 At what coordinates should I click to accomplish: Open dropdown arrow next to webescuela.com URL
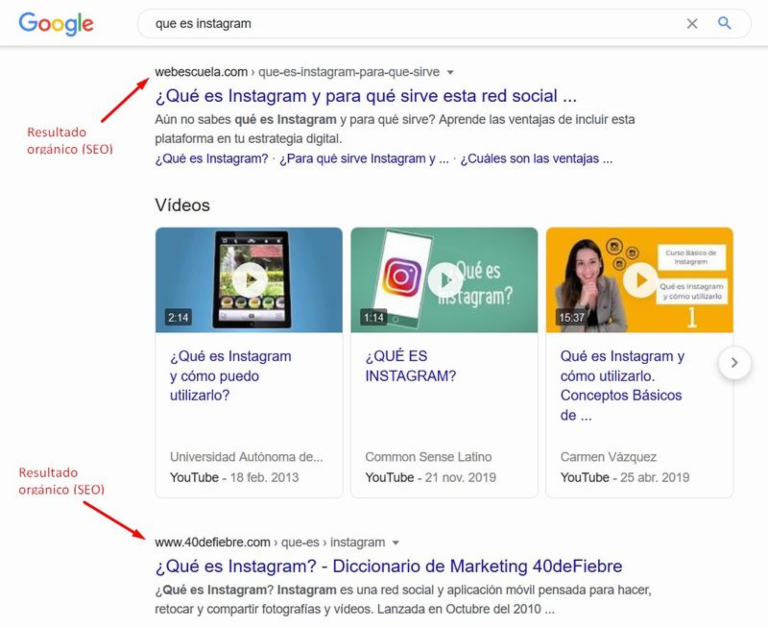coord(450,72)
